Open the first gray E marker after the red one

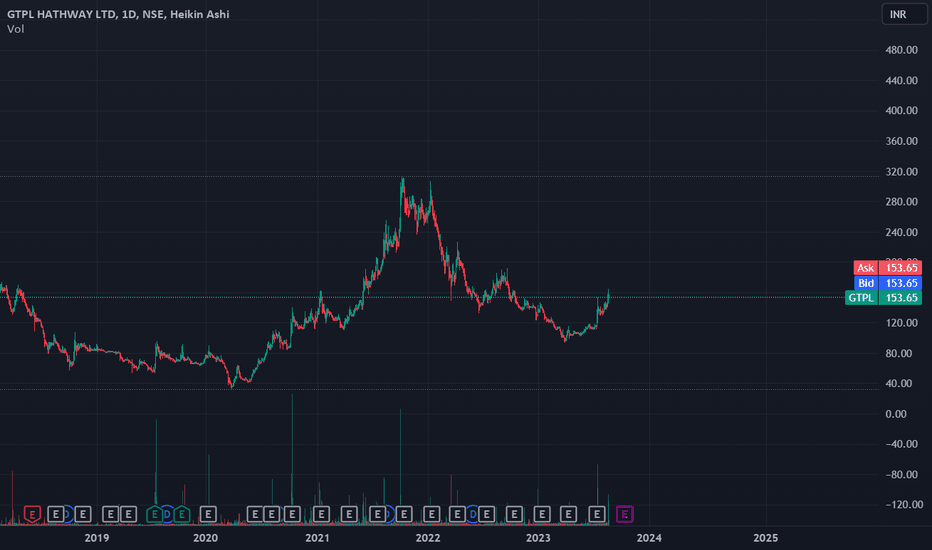point(56,514)
